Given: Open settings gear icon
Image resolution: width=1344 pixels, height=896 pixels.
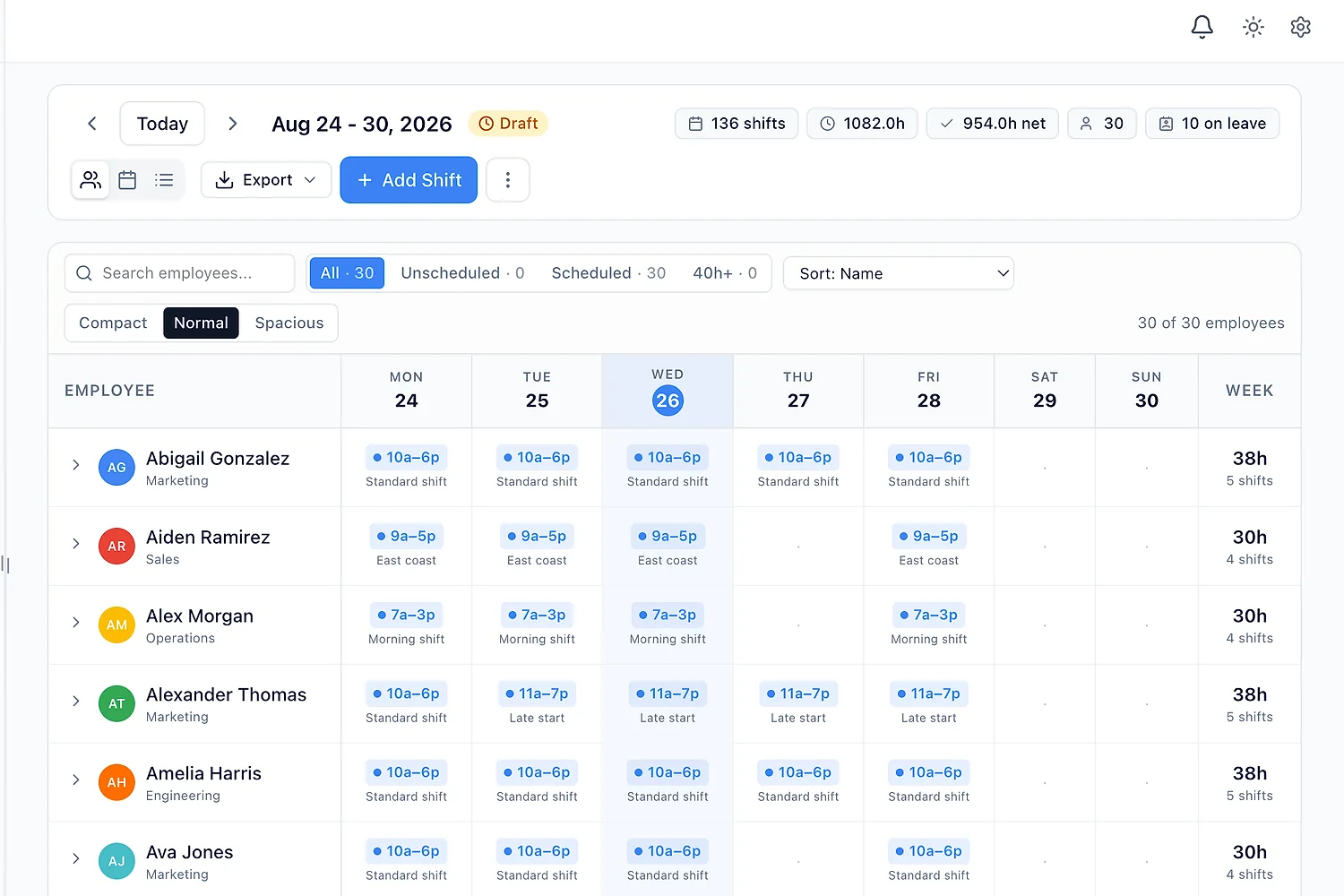Looking at the screenshot, I should 1300,27.
